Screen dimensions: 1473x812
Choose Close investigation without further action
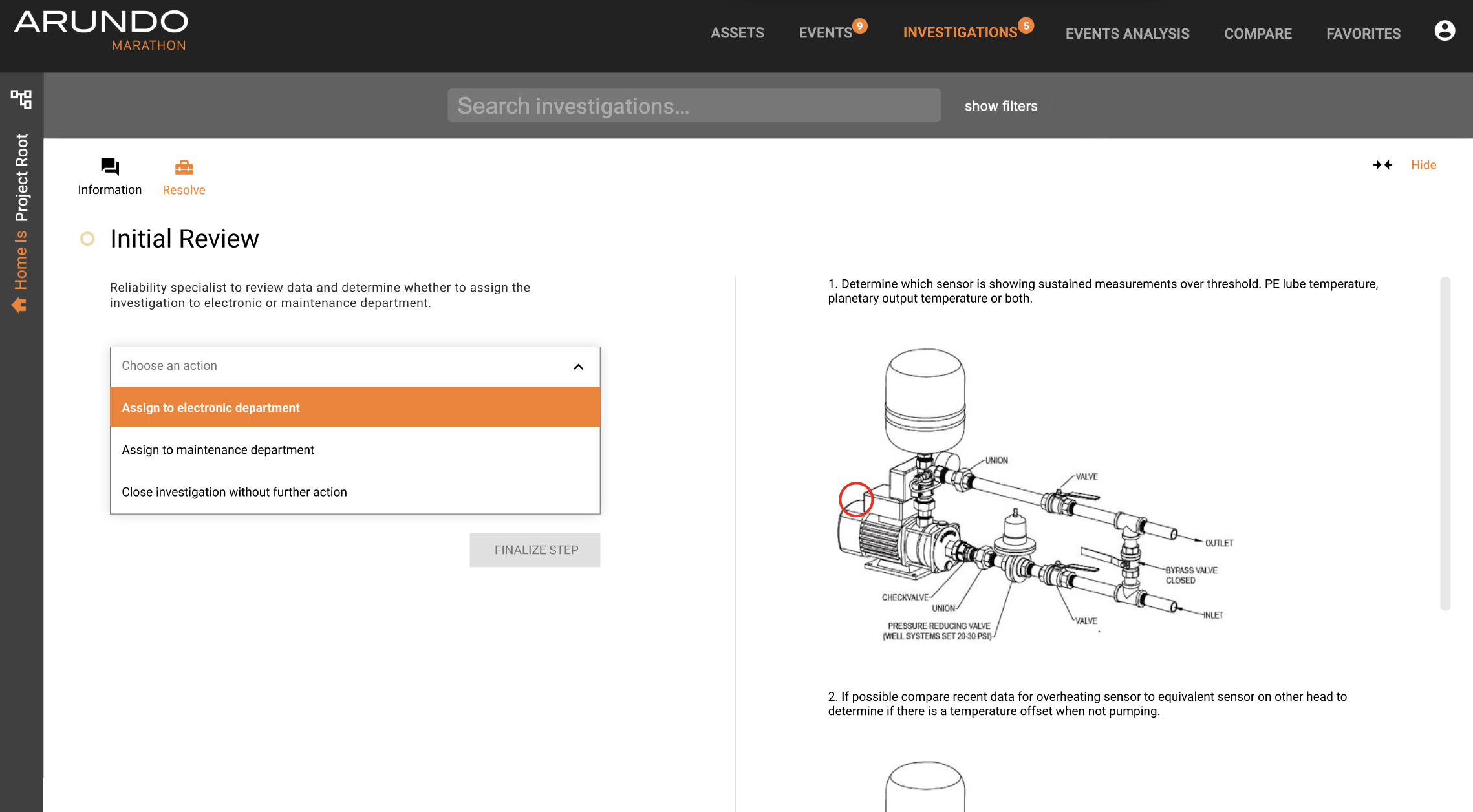tap(354, 492)
